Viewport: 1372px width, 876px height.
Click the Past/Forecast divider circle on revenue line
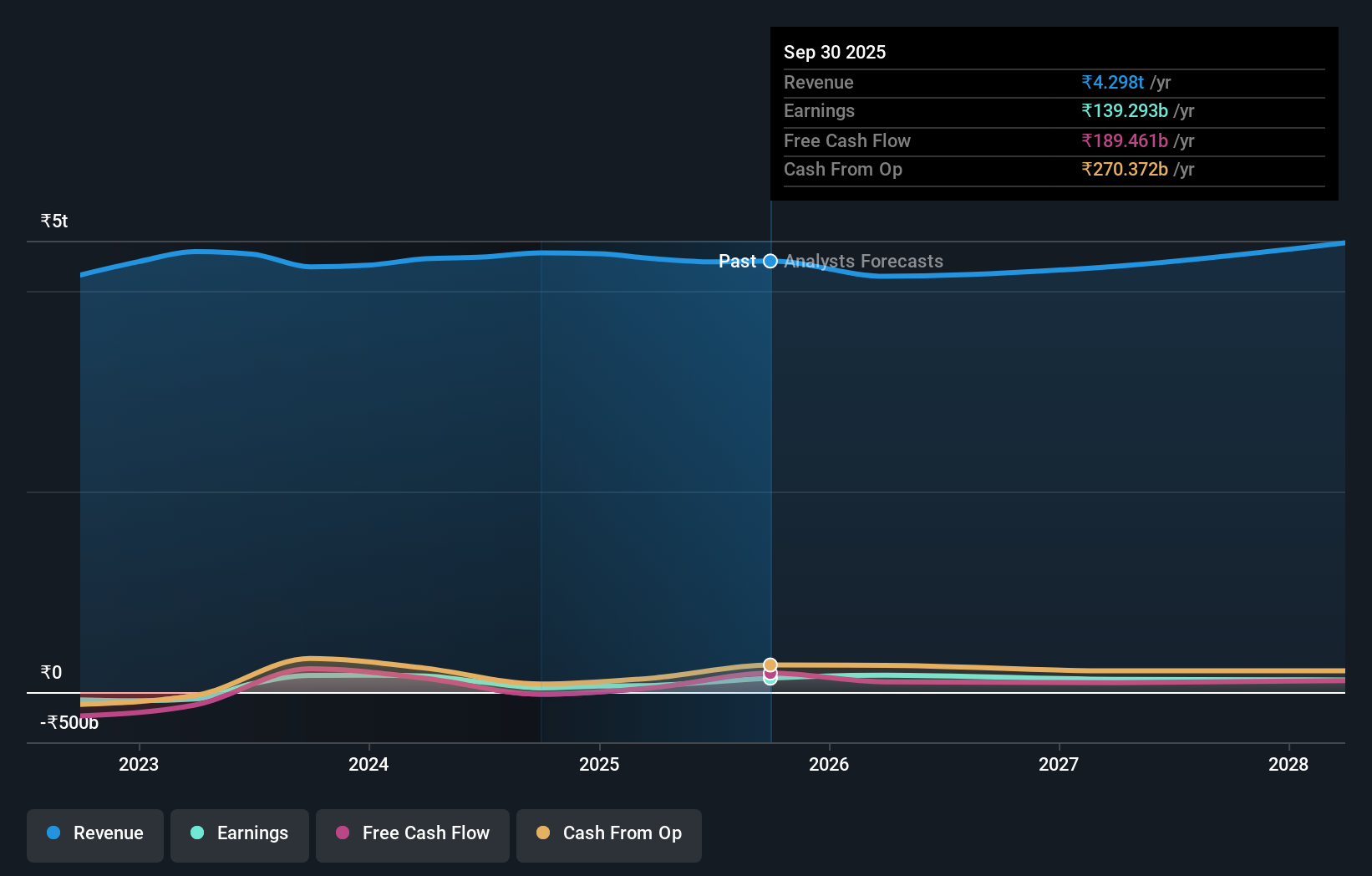(x=770, y=261)
